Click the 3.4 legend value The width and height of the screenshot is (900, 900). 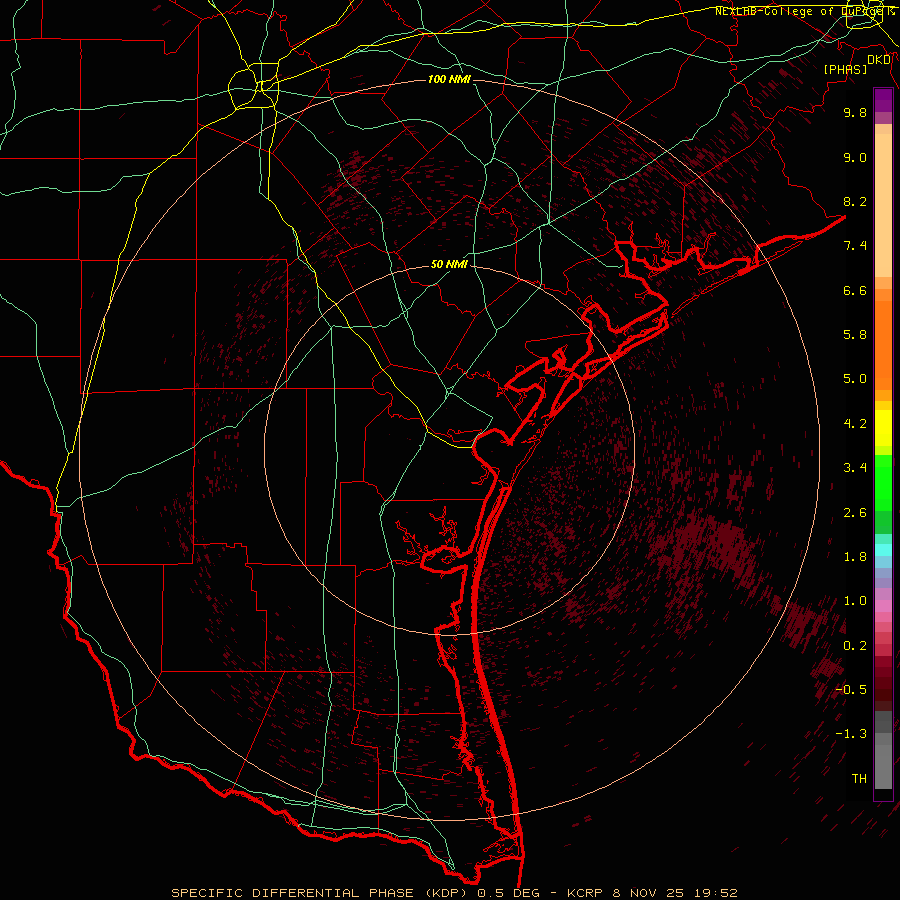[855, 468]
